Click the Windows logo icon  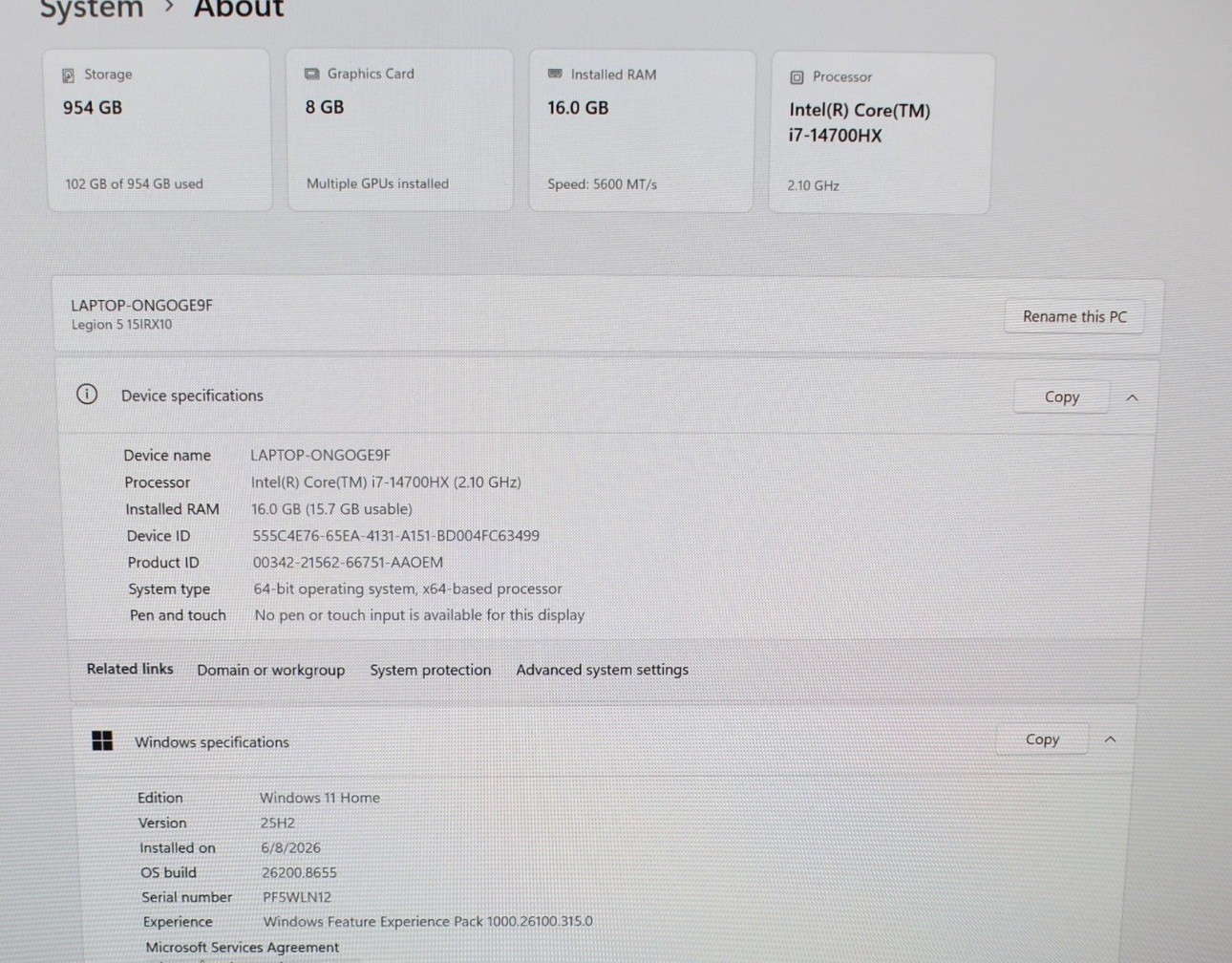(x=102, y=740)
